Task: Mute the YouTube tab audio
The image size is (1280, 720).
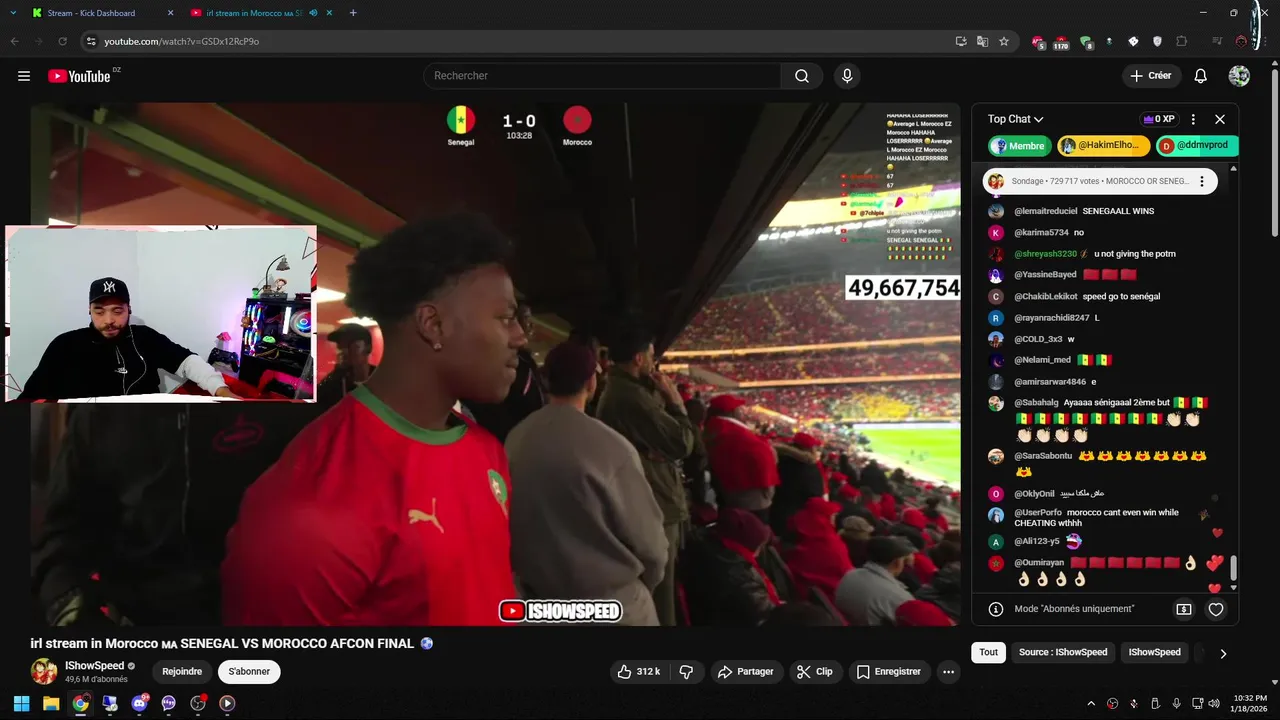Action: click(314, 13)
